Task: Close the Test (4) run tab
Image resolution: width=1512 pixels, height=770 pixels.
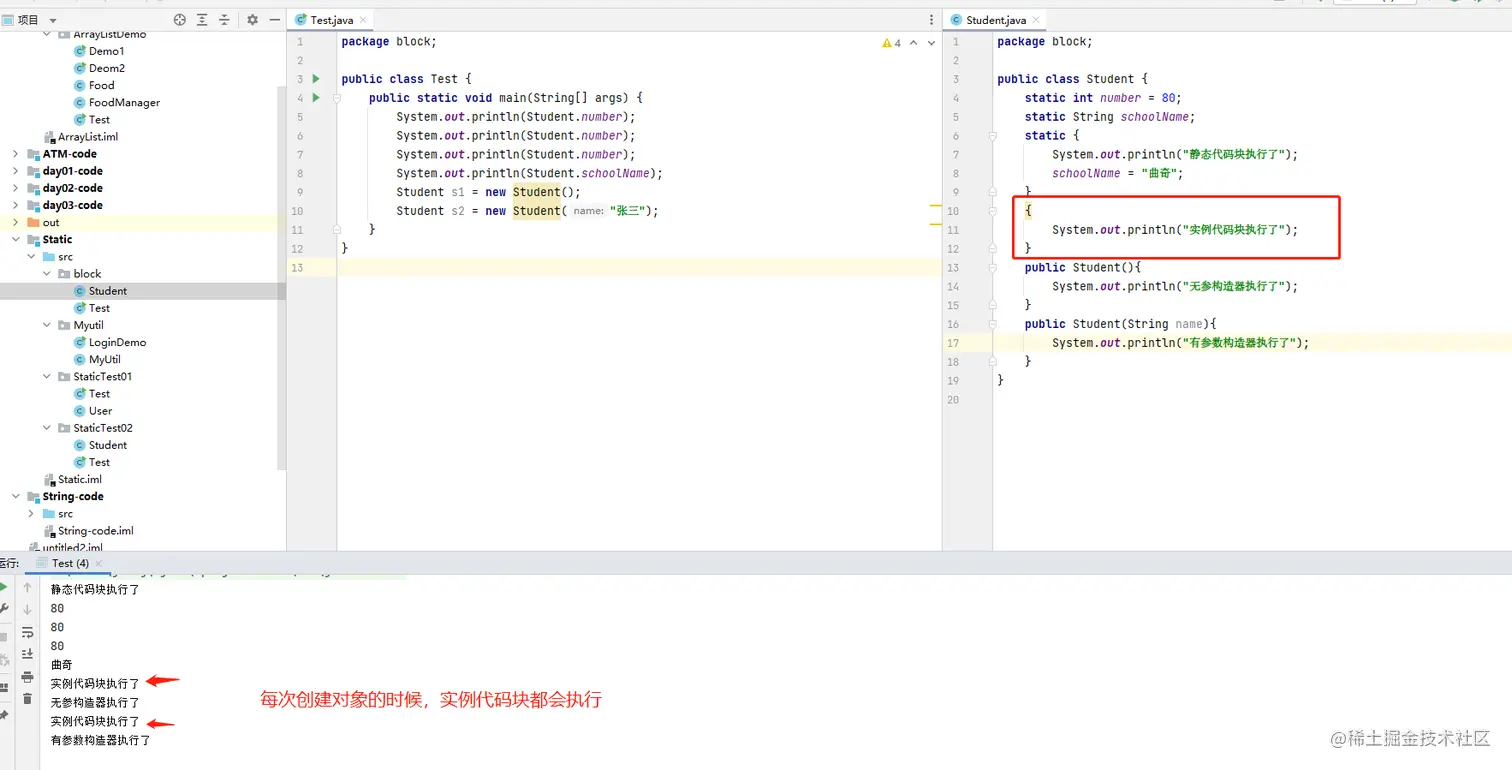Action: (99, 563)
